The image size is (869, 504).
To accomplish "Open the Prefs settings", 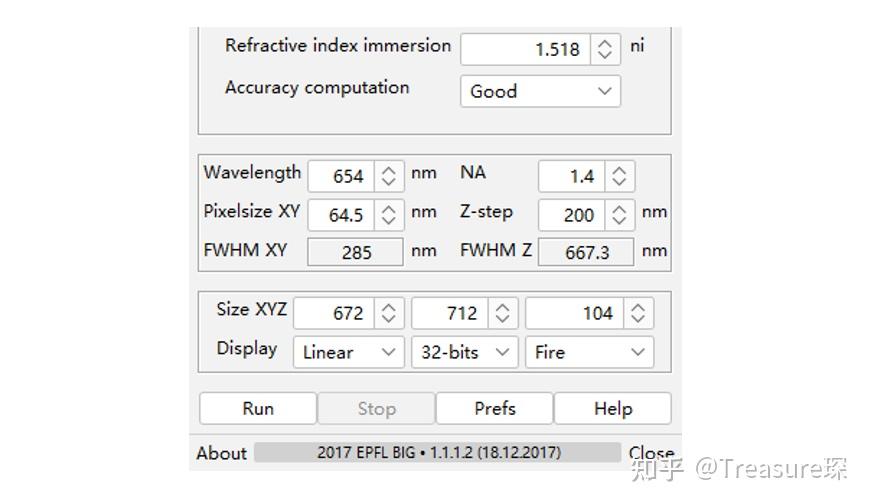I will [494, 408].
